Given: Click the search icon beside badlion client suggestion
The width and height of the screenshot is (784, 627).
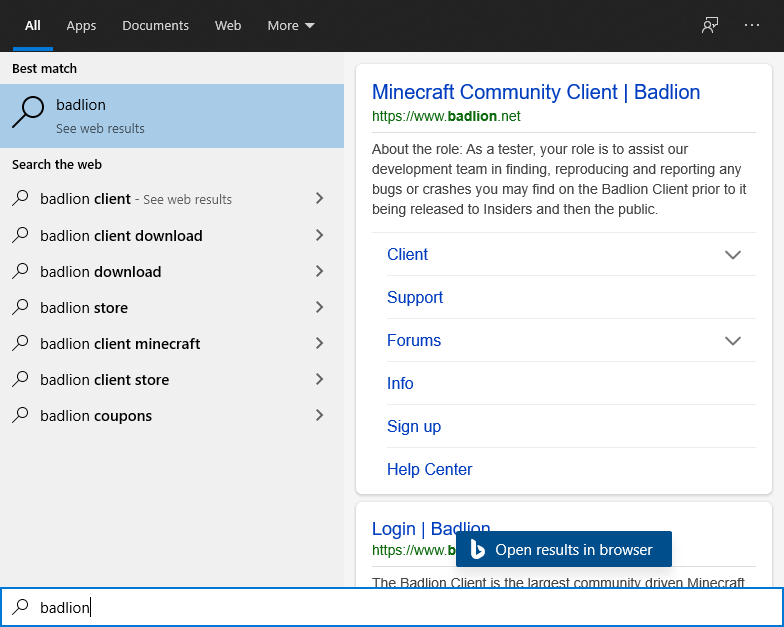Looking at the screenshot, I should pyautogui.click(x=20, y=198).
